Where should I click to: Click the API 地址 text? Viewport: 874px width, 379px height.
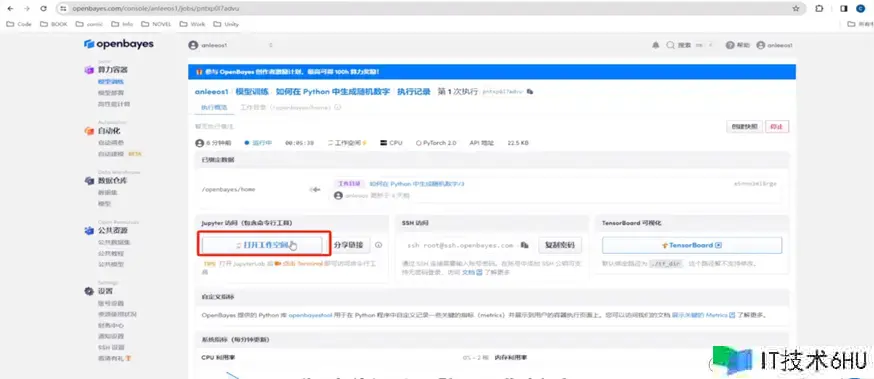point(482,143)
